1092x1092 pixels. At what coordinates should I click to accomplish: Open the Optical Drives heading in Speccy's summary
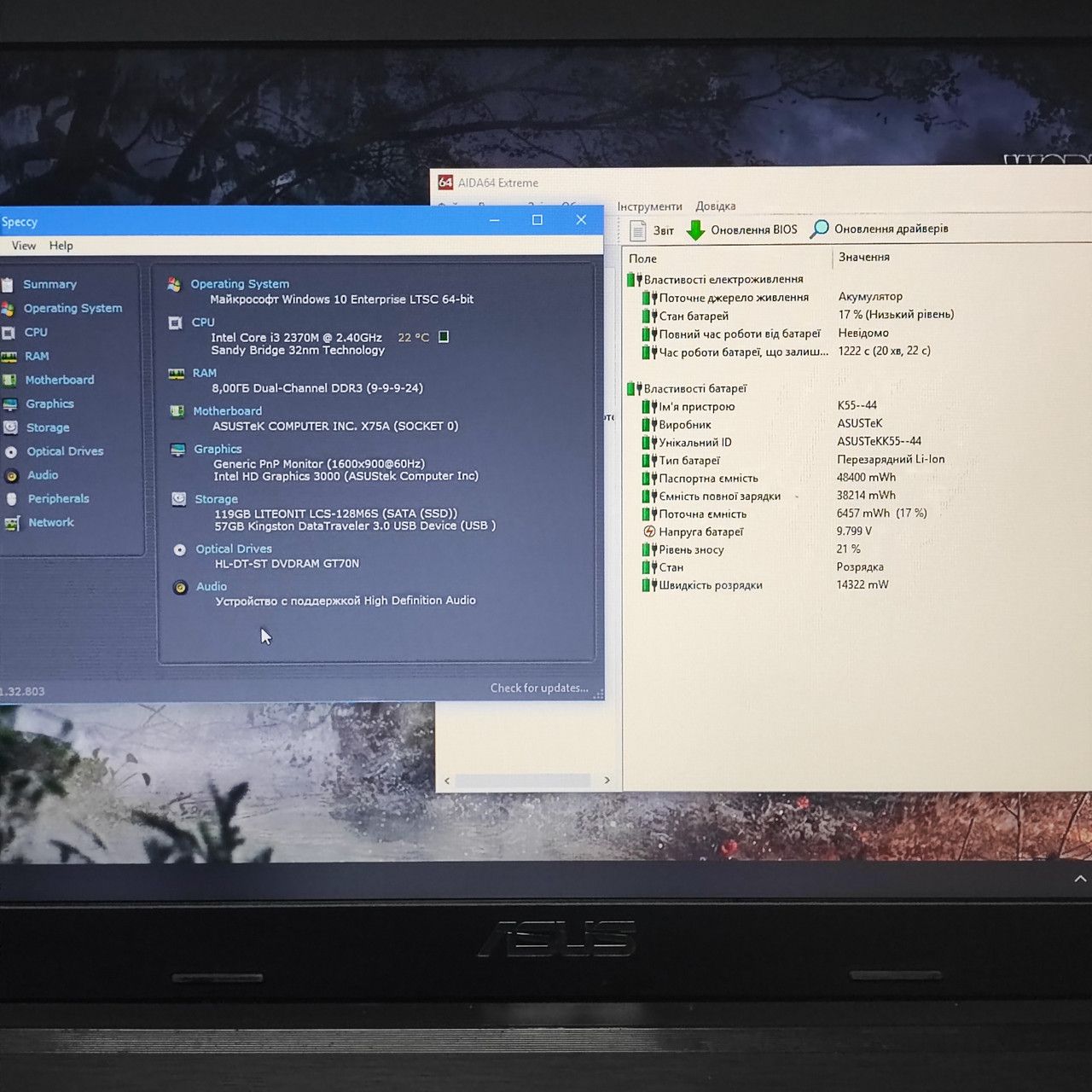click(x=234, y=549)
